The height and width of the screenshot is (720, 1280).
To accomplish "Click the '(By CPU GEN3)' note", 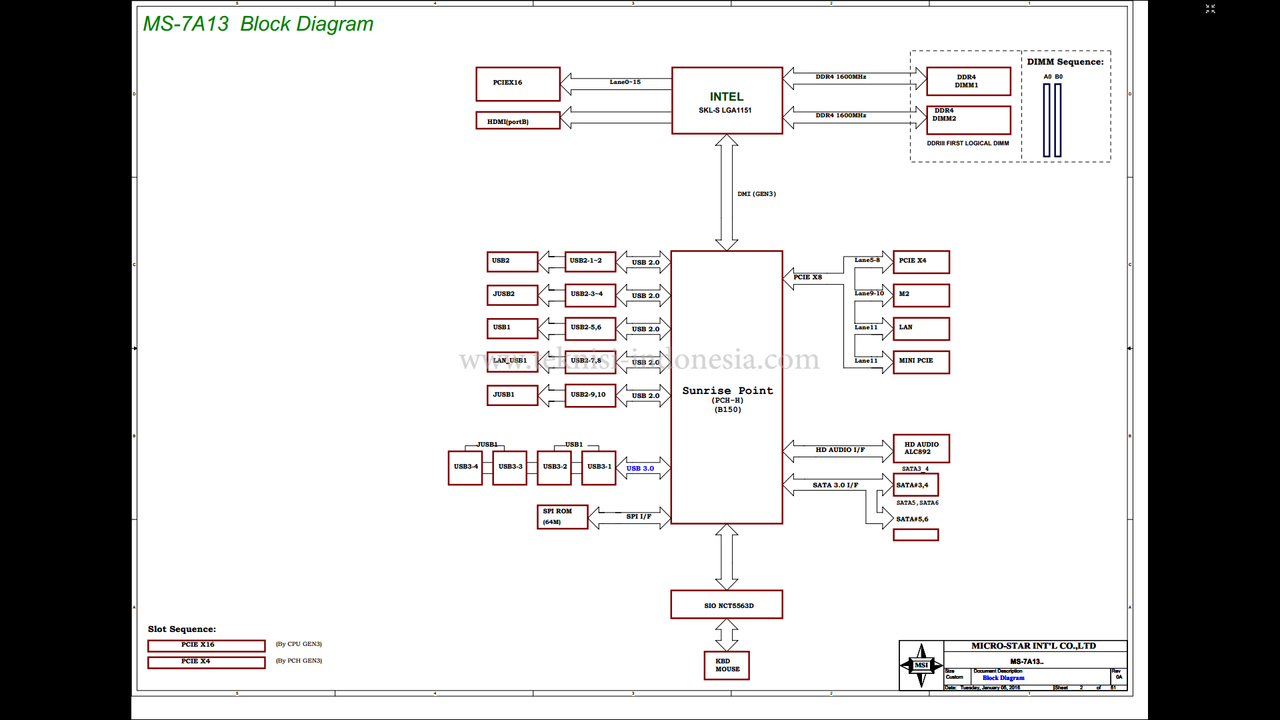I will tap(298, 644).
